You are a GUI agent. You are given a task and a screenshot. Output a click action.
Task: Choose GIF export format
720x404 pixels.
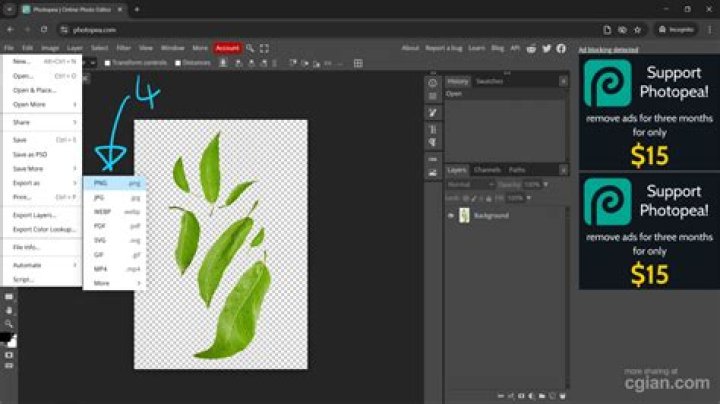coord(114,254)
